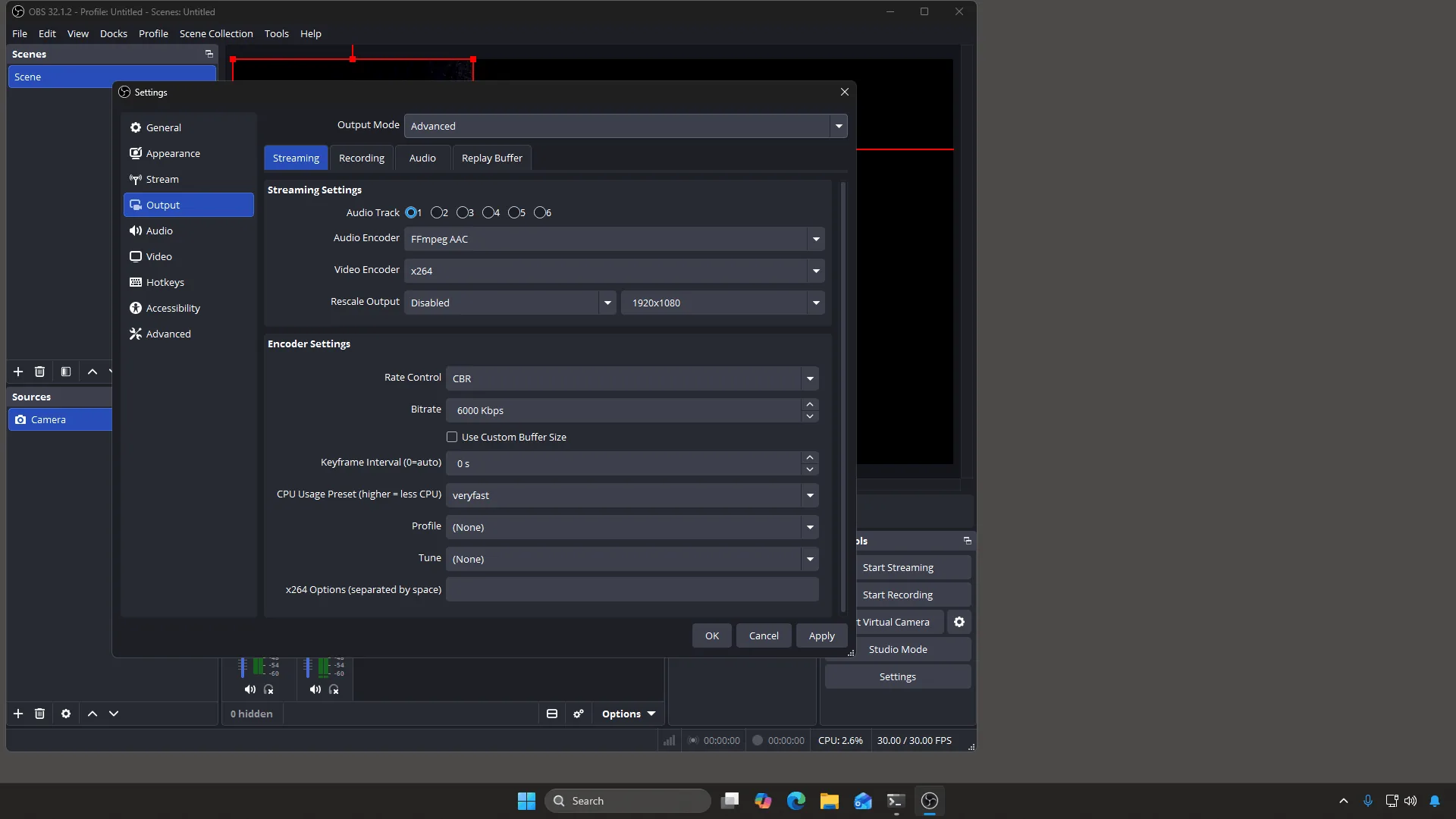1456x819 pixels.
Task: Open Stream settings category
Action: pos(188,179)
